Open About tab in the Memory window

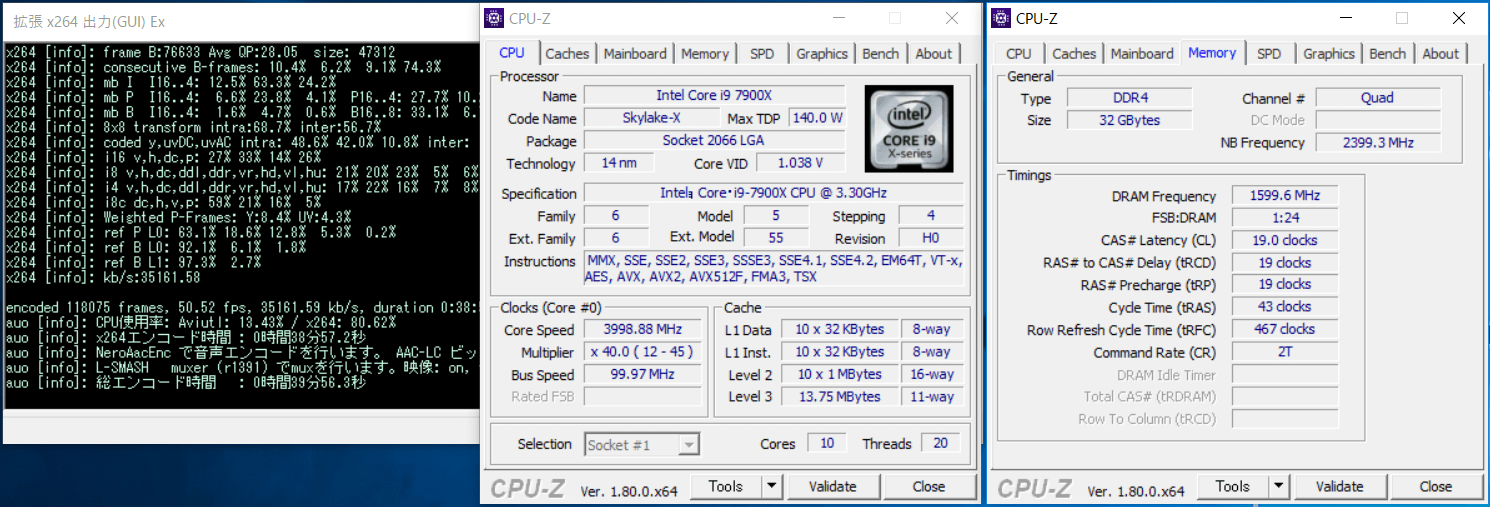(1441, 54)
